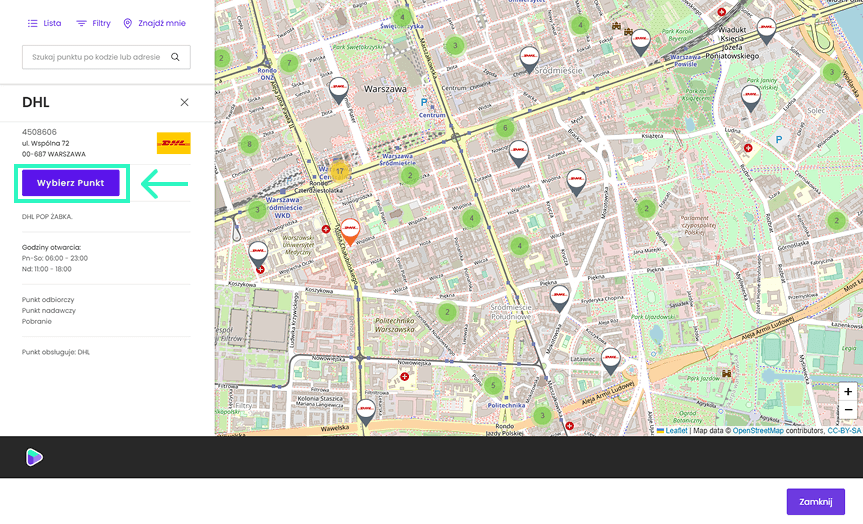Click the search field for pickup points
Screen dimensions: 863x524
pos(96,57)
